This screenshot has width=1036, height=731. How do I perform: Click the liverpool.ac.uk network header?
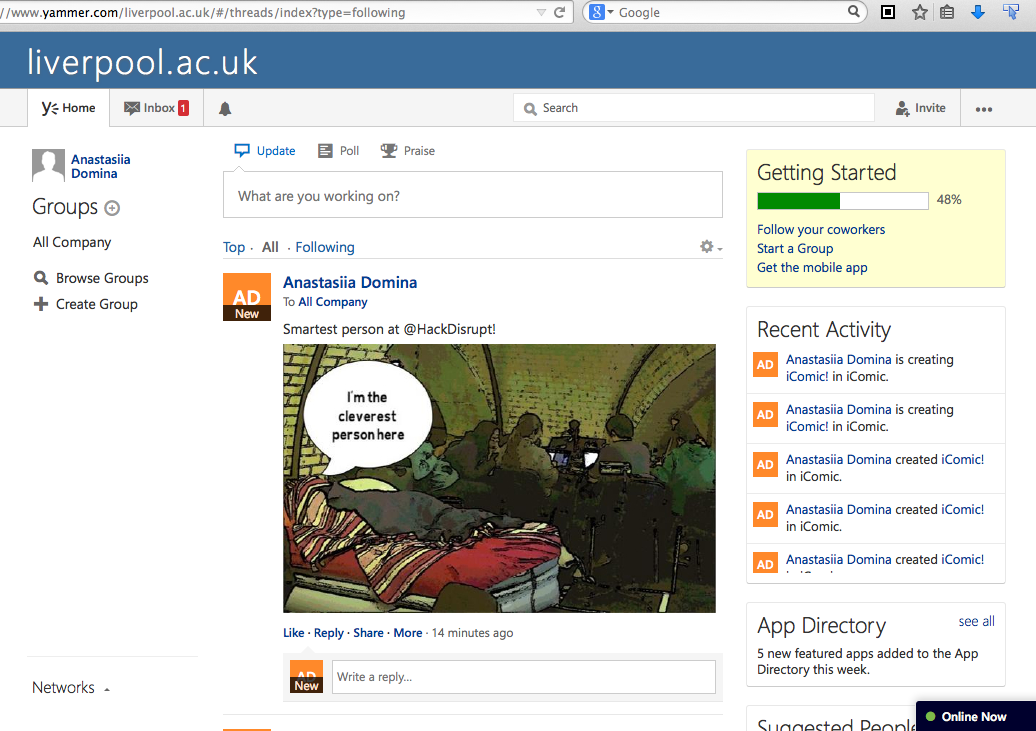point(142,62)
